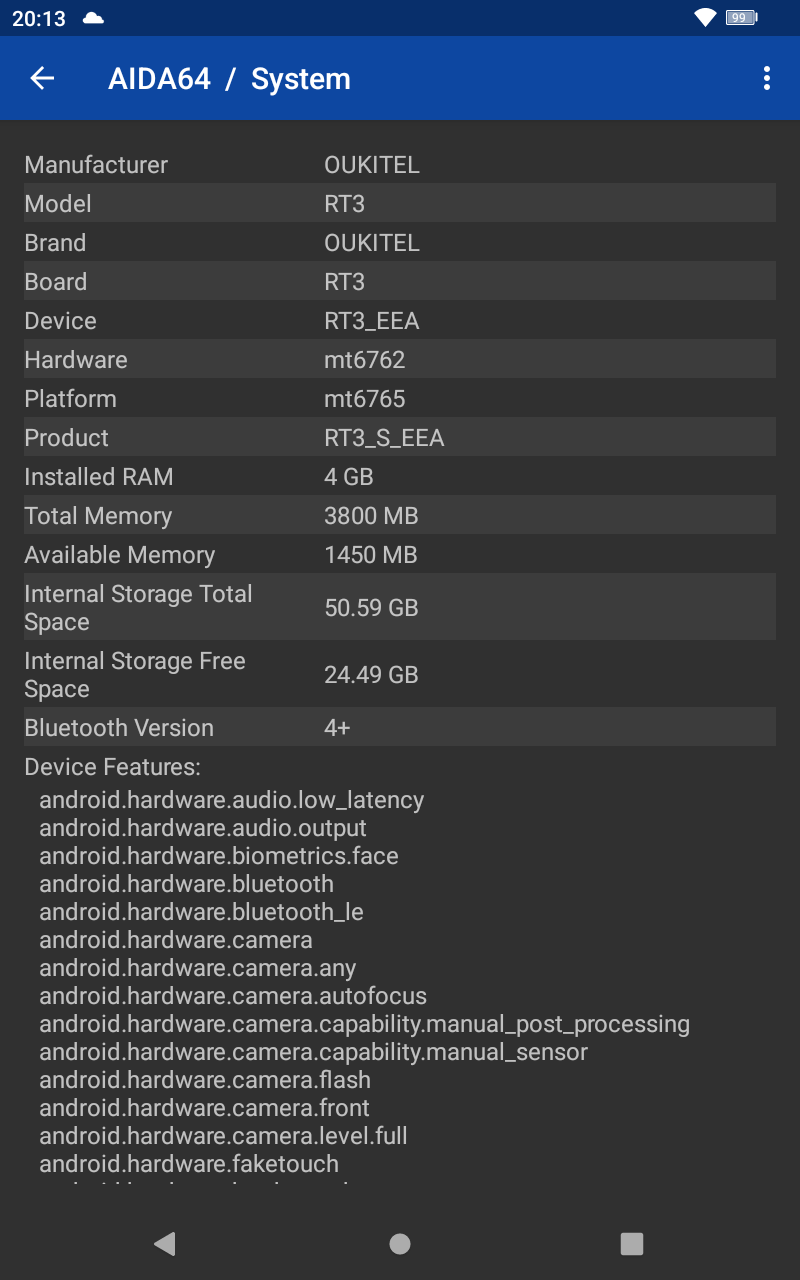Select the Manufacturer OUKITEL row

click(x=400, y=164)
